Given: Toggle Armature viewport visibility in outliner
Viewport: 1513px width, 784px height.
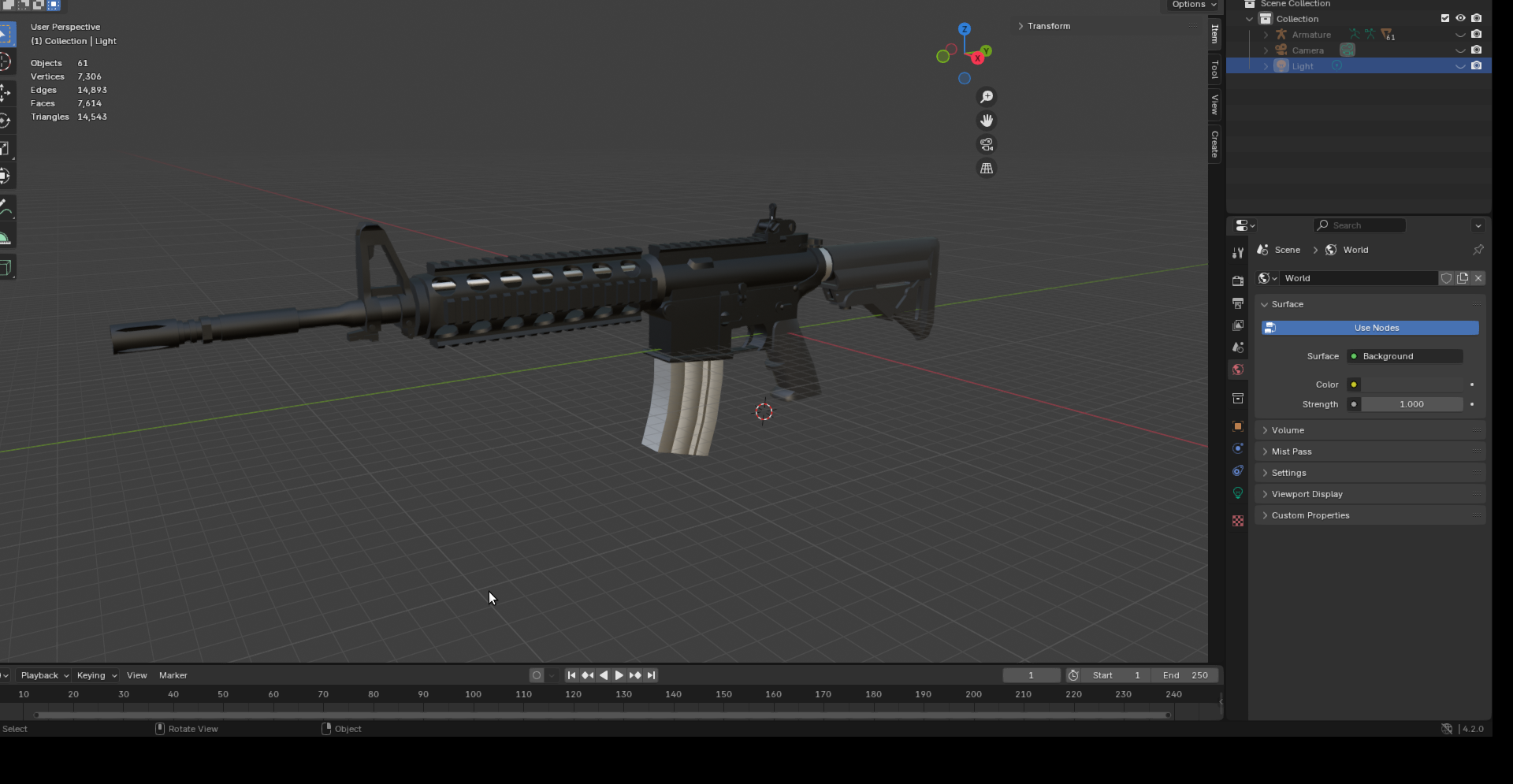Looking at the screenshot, I should [1460, 34].
